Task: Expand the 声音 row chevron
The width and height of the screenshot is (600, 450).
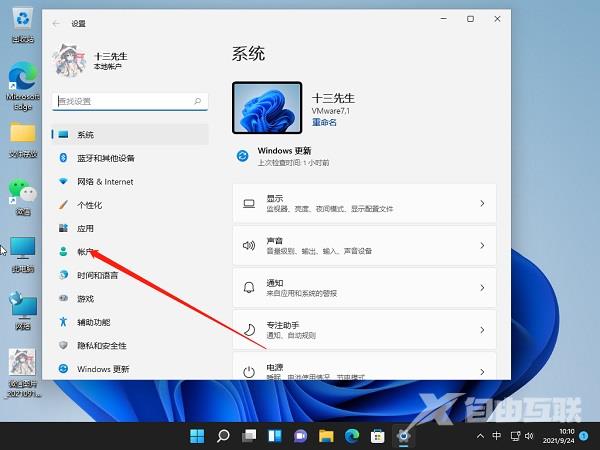Action: click(x=482, y=245)
